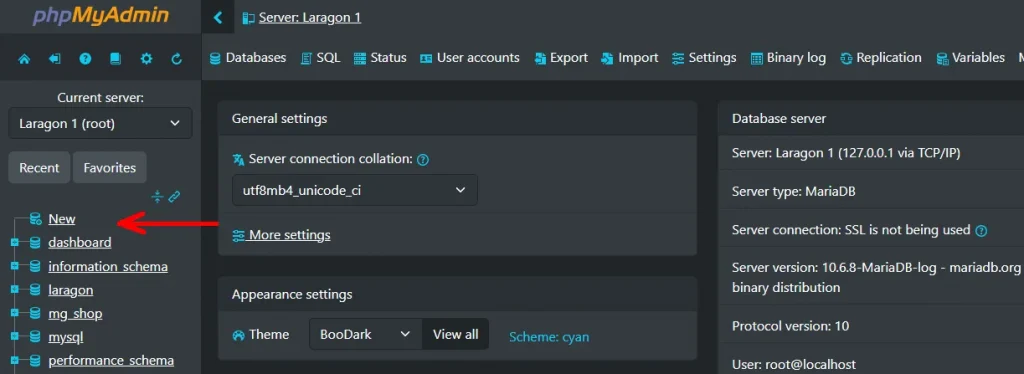
Task: Open server connection collation dropdown
Action: tap(355, 190)
